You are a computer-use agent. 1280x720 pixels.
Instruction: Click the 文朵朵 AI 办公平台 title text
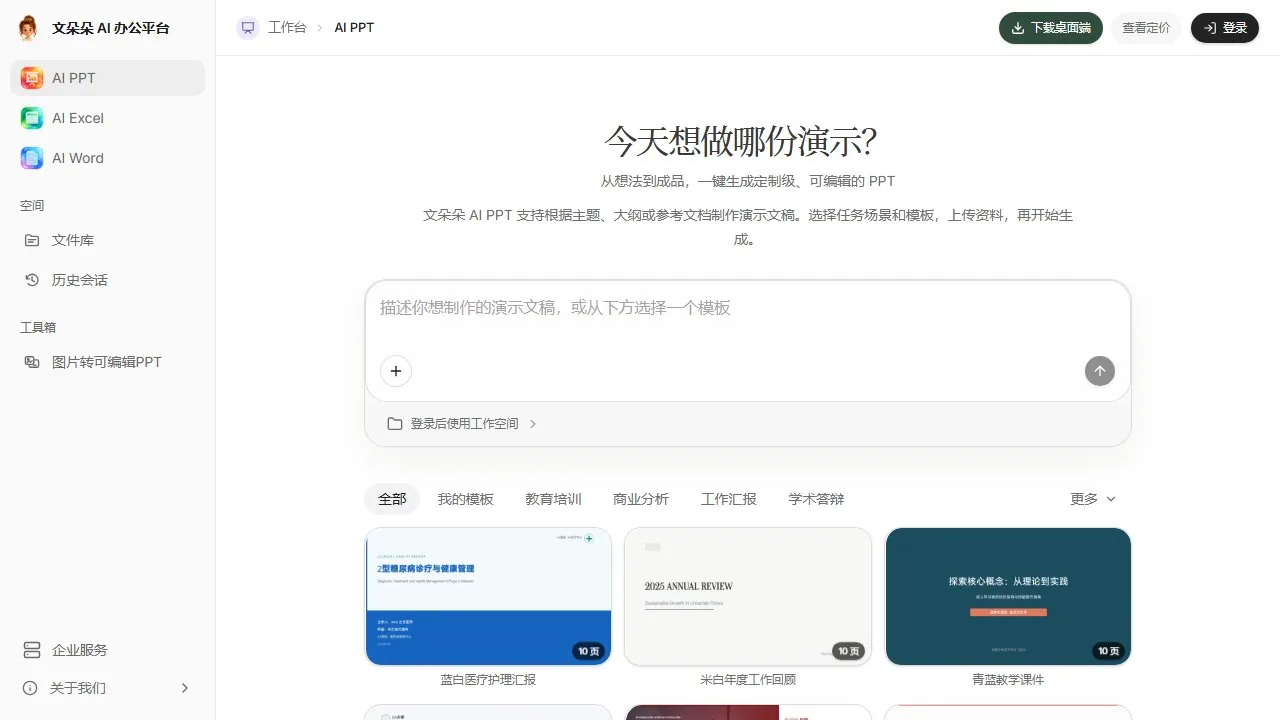pyautogui.click(x=111, y=28)
